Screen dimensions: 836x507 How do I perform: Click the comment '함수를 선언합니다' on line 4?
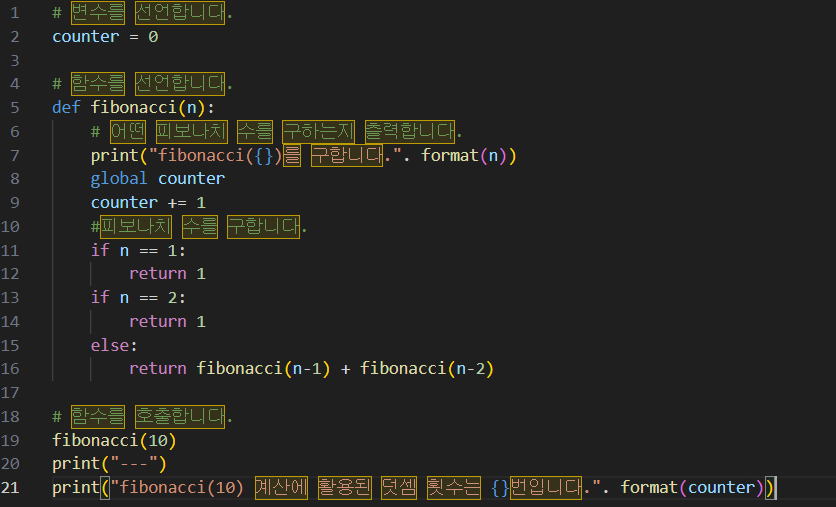click(148, 84)
